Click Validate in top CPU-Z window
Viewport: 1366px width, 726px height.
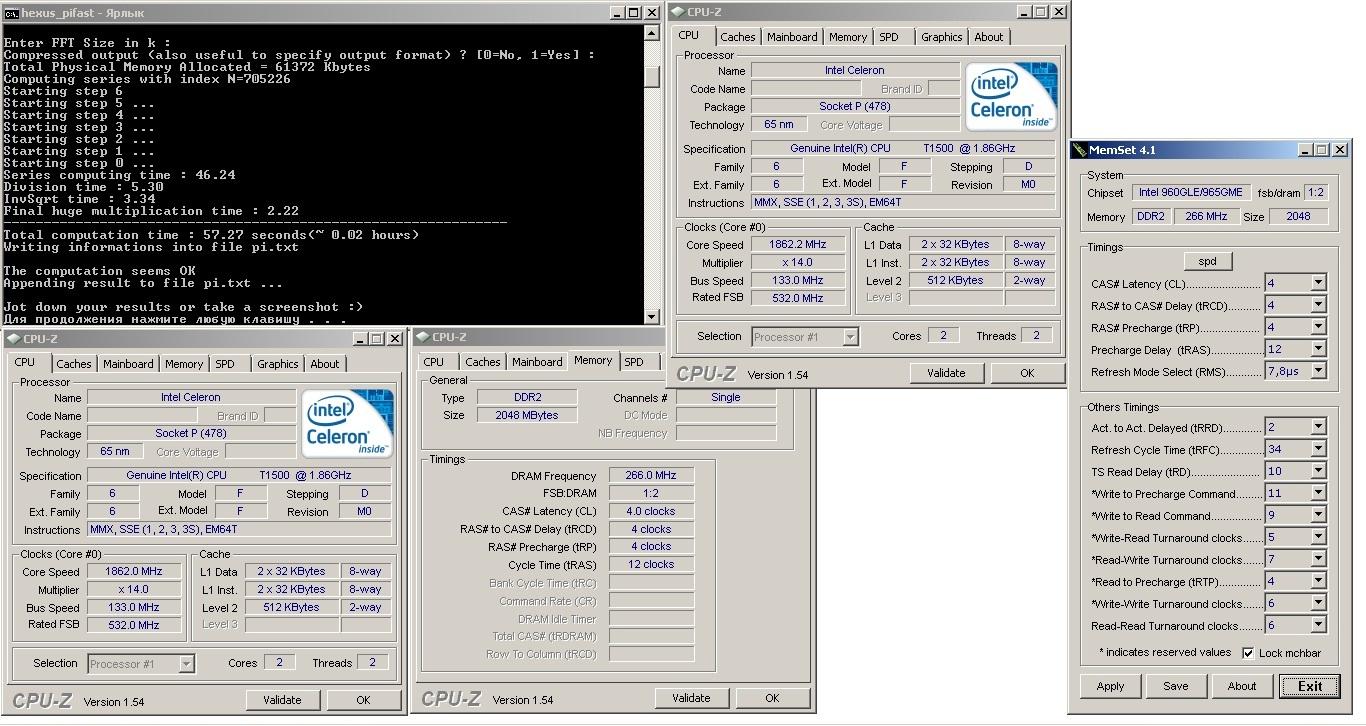tap(946, 373)
